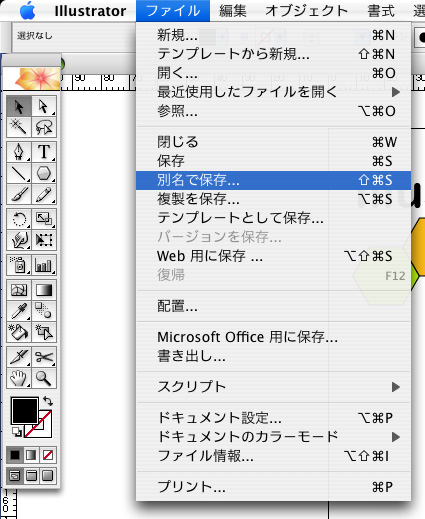425x519 pixels.
Task: Select the Selection (black arrow) tool
Action: (x=19, y=106)
